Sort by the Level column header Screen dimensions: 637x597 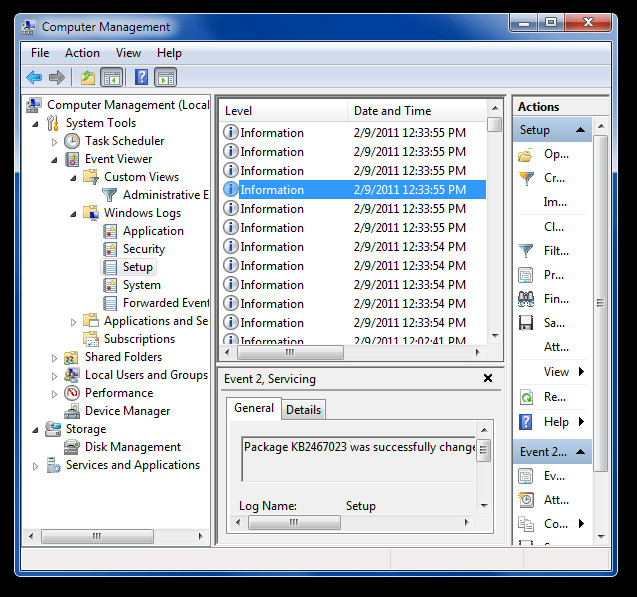click(x=283, y=111)
